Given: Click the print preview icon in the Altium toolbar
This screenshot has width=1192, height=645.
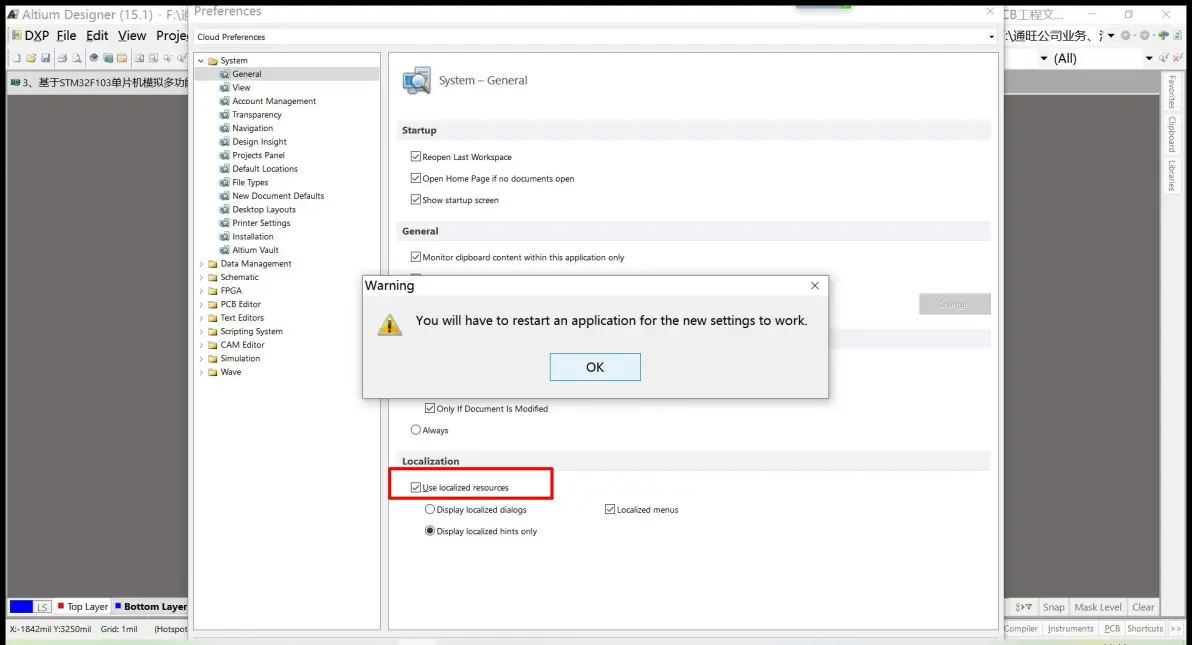Looking at the screenshot, I should pos(77,58).
